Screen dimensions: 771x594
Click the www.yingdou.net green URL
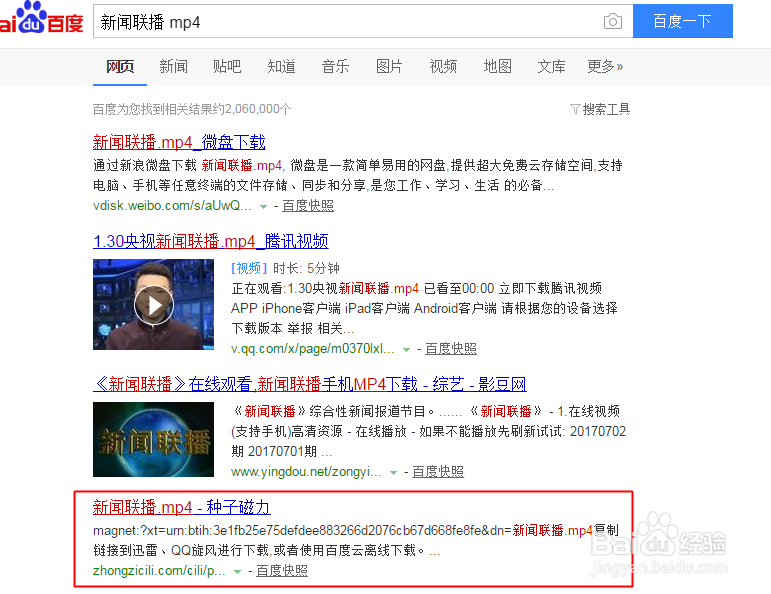click(306, 472)
